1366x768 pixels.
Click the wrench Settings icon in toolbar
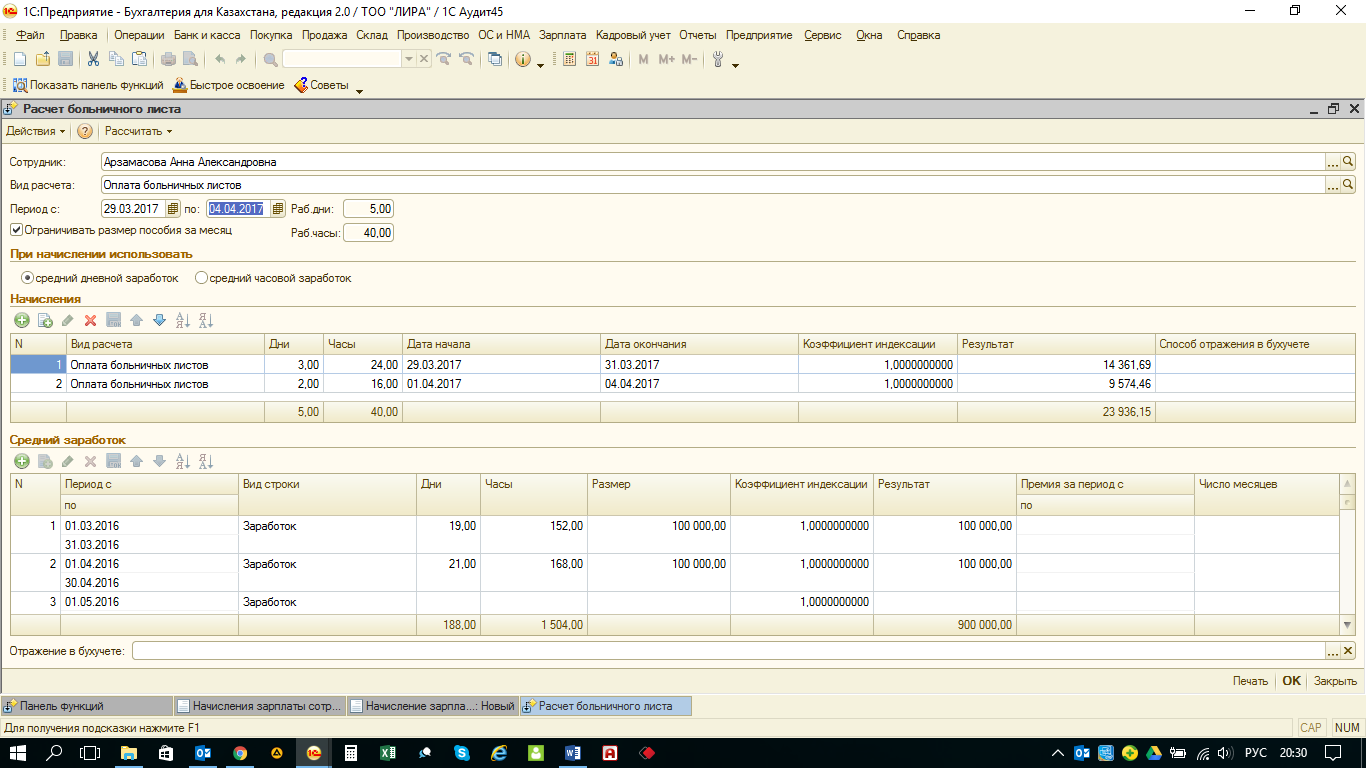718,59
